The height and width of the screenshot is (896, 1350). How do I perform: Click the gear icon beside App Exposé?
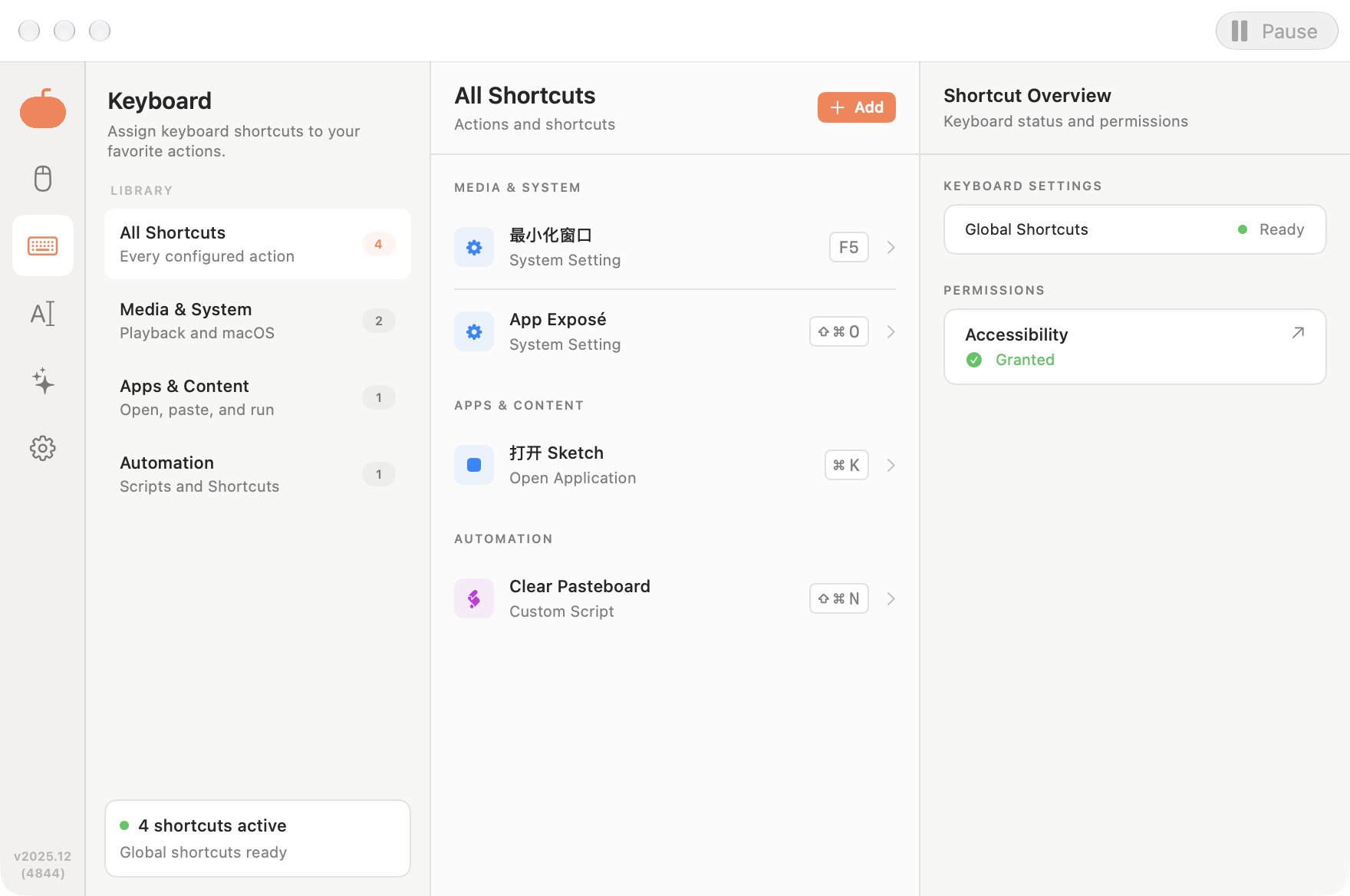pyautogui.click(x=474, y=331)
